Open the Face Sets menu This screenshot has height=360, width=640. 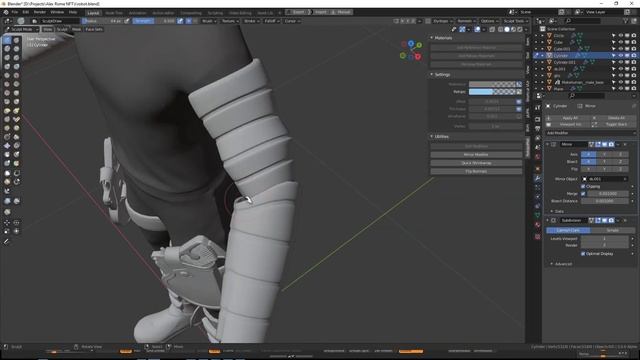[x=94, y=29]
